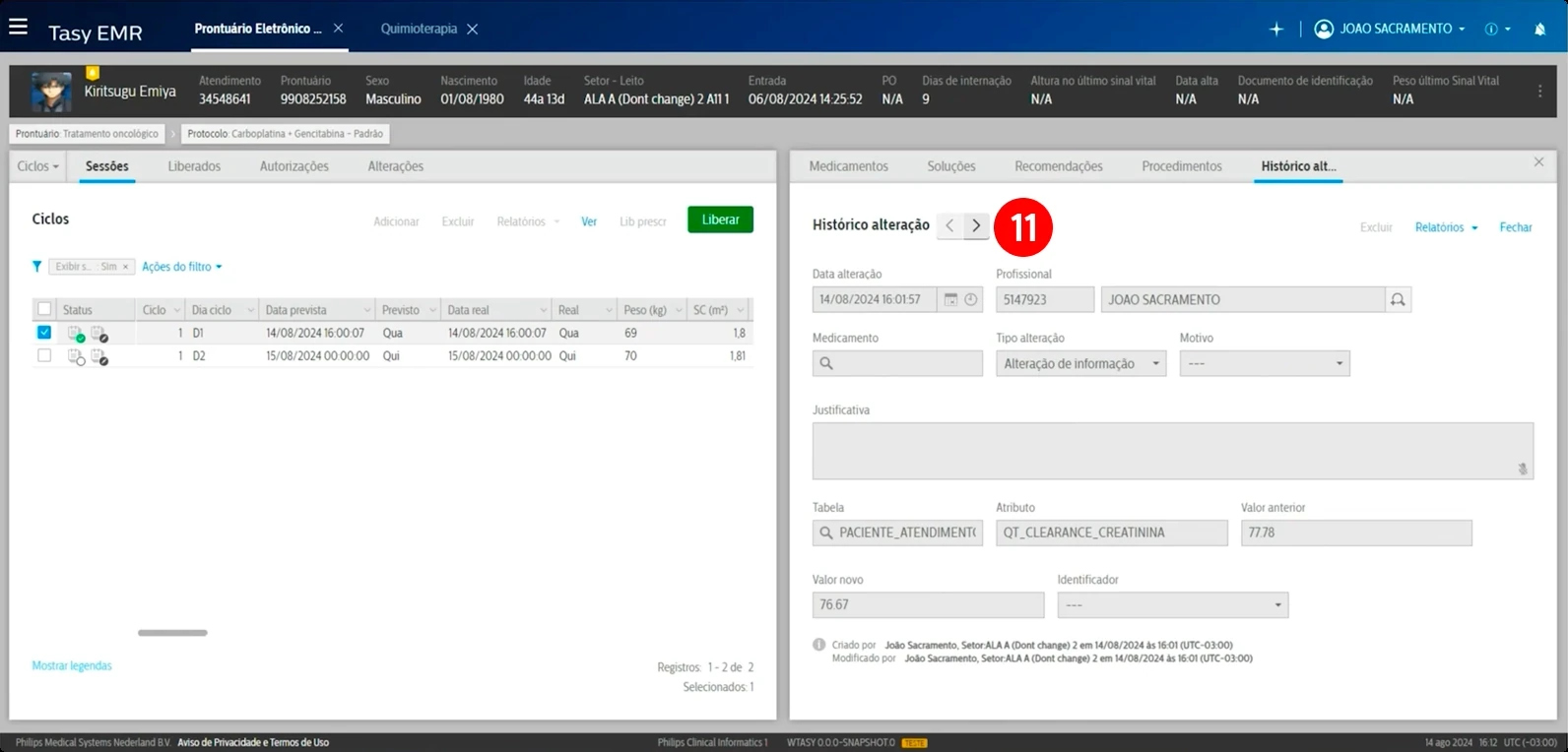The height and width of the screenshot is (752, 1568).
Task: Click the patient photo thumbnail
Action: [x=50, y=92]
